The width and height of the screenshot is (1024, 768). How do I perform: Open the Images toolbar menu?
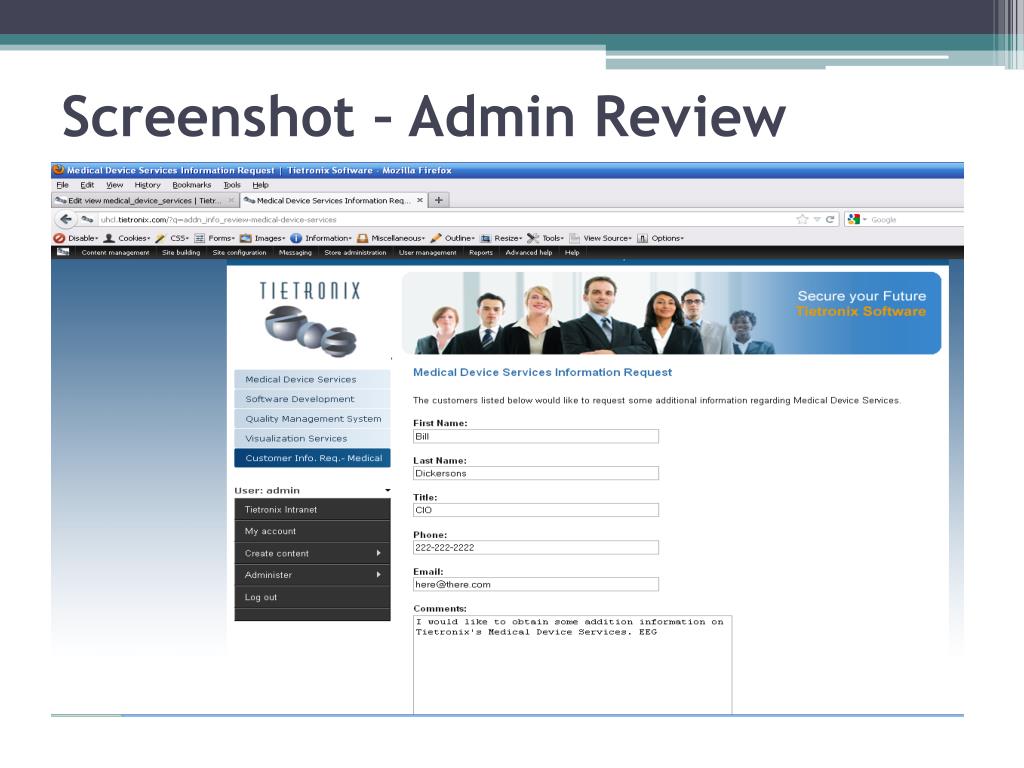[263, 238]
